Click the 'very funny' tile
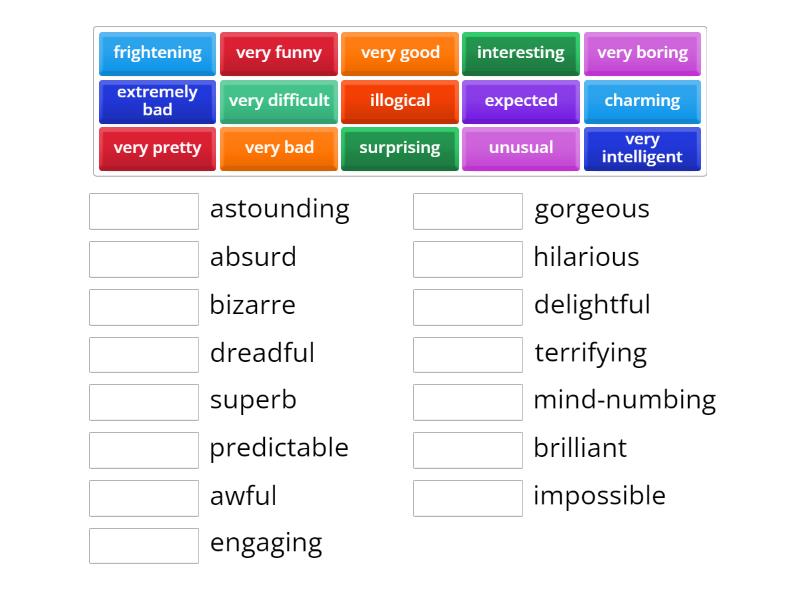This screenshot has height=600, width=800. [279, 53]
